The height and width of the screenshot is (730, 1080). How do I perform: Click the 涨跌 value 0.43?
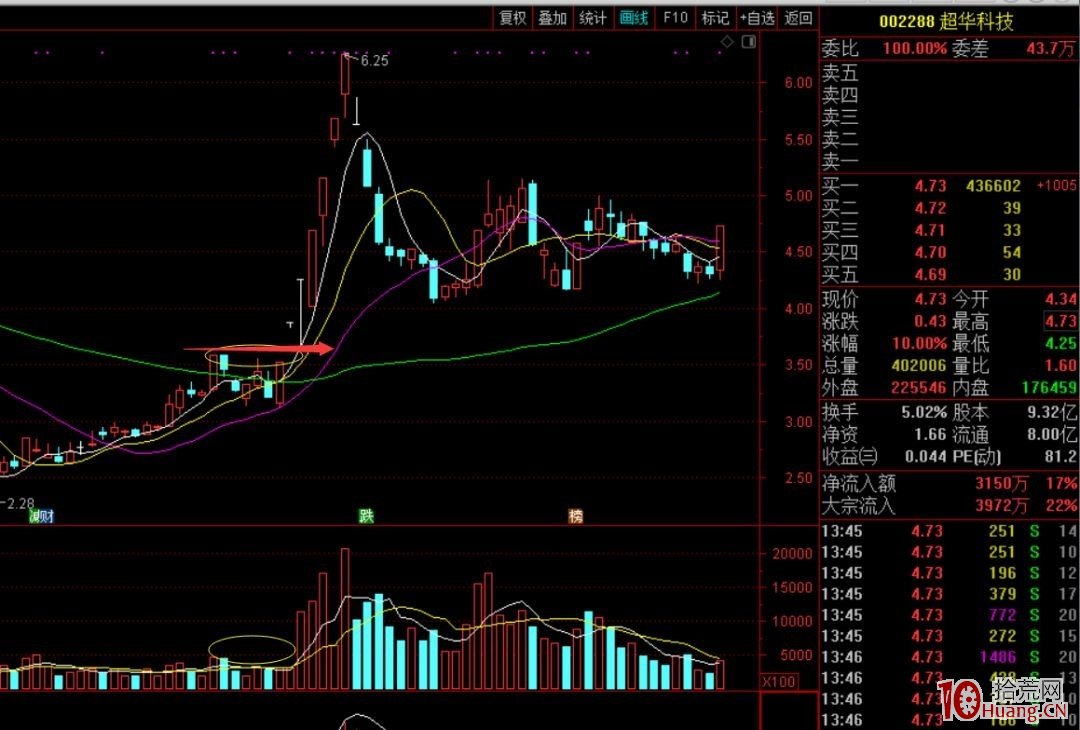click(x=931, y=321)
